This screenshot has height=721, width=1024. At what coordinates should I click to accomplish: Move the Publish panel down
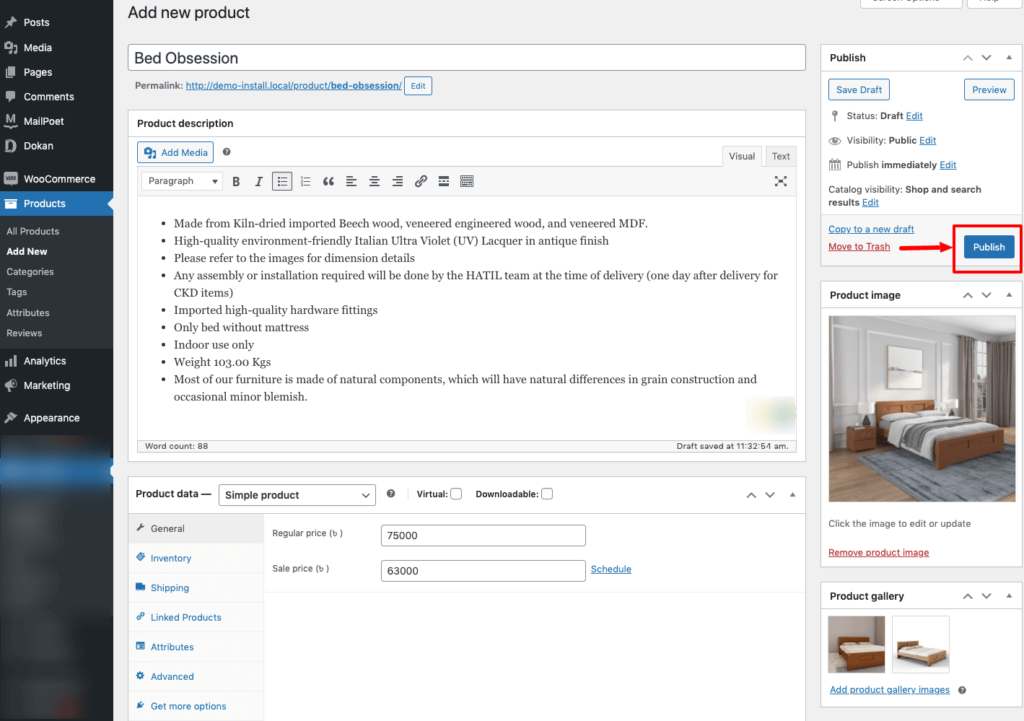986,58
